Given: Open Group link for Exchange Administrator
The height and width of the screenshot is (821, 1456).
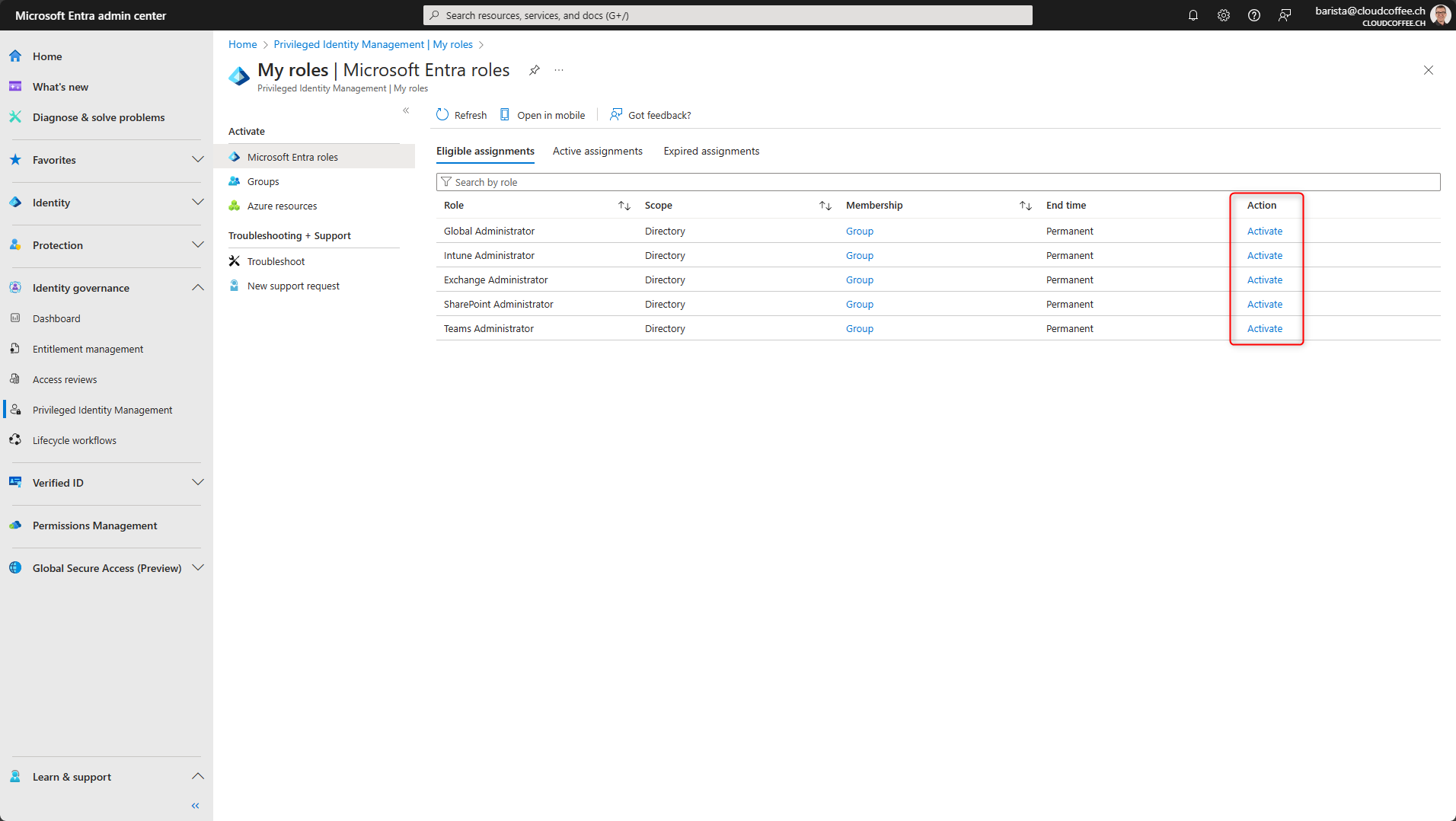Looking at the screenshot, I should coord(859,280).
